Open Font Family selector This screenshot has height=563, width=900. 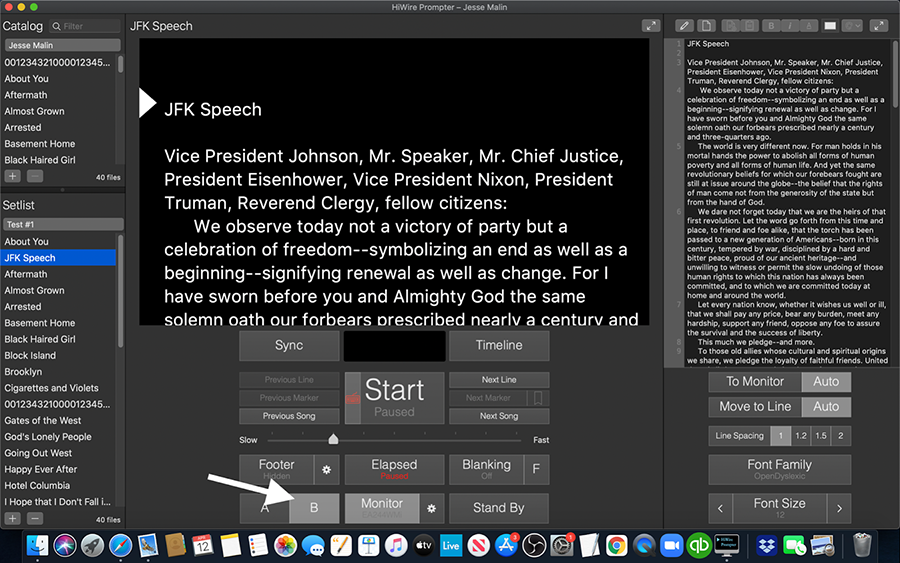point(779,469)
